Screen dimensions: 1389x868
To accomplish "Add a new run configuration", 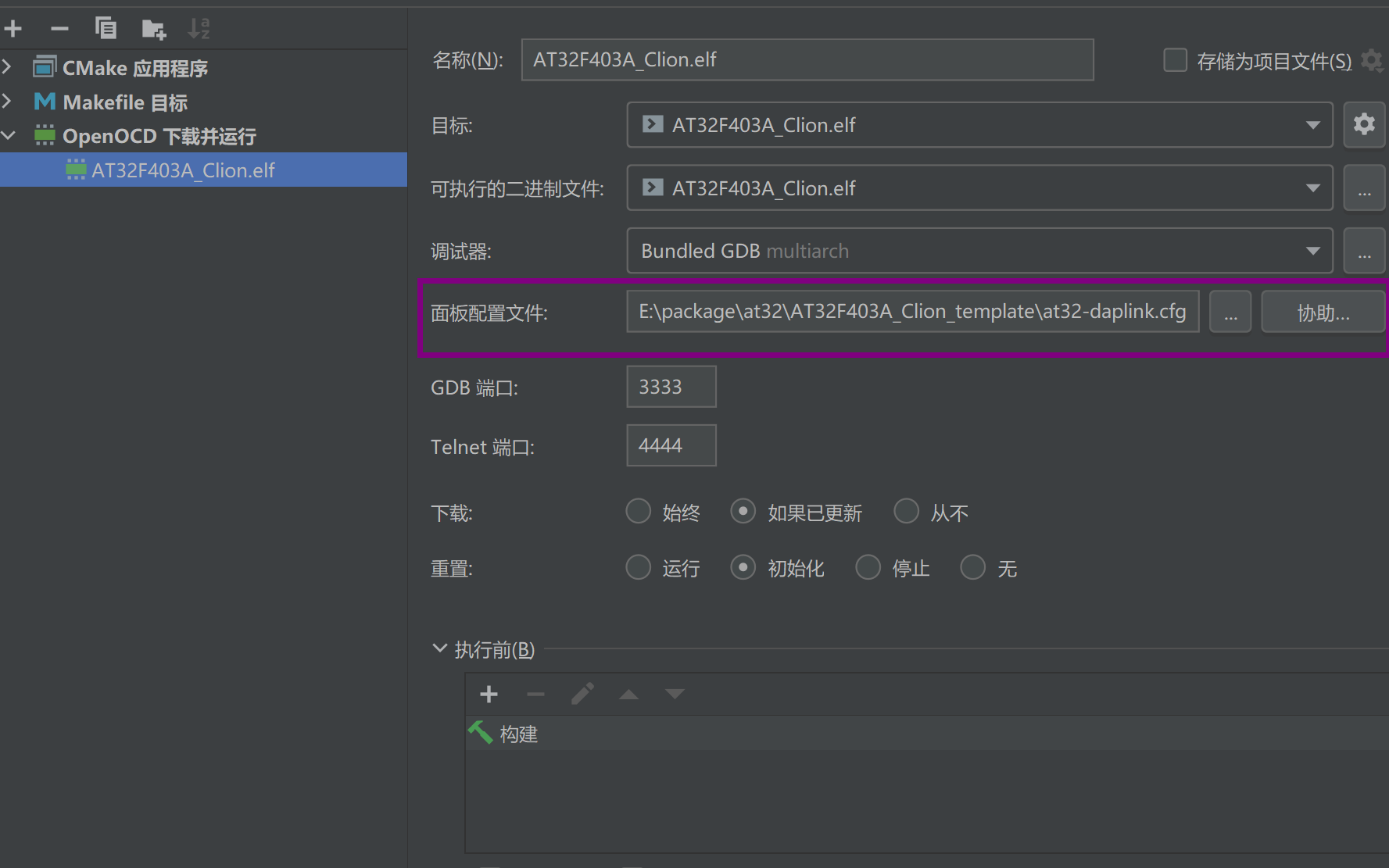I will pos(13,29).
